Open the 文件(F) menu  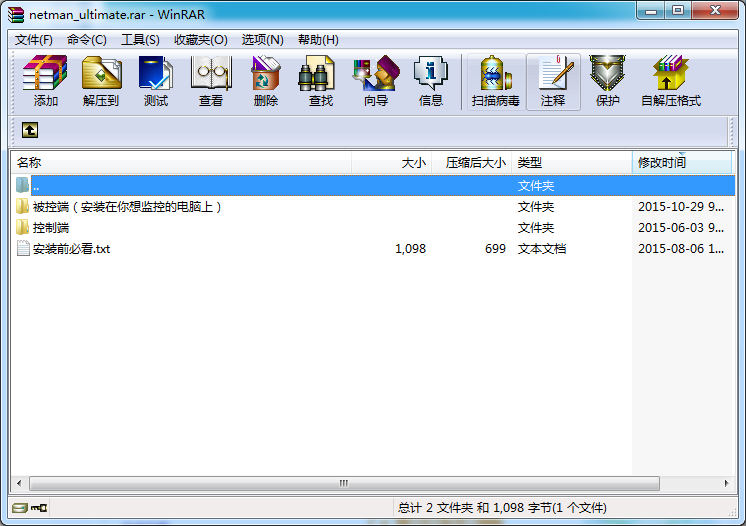coord(33,39)
